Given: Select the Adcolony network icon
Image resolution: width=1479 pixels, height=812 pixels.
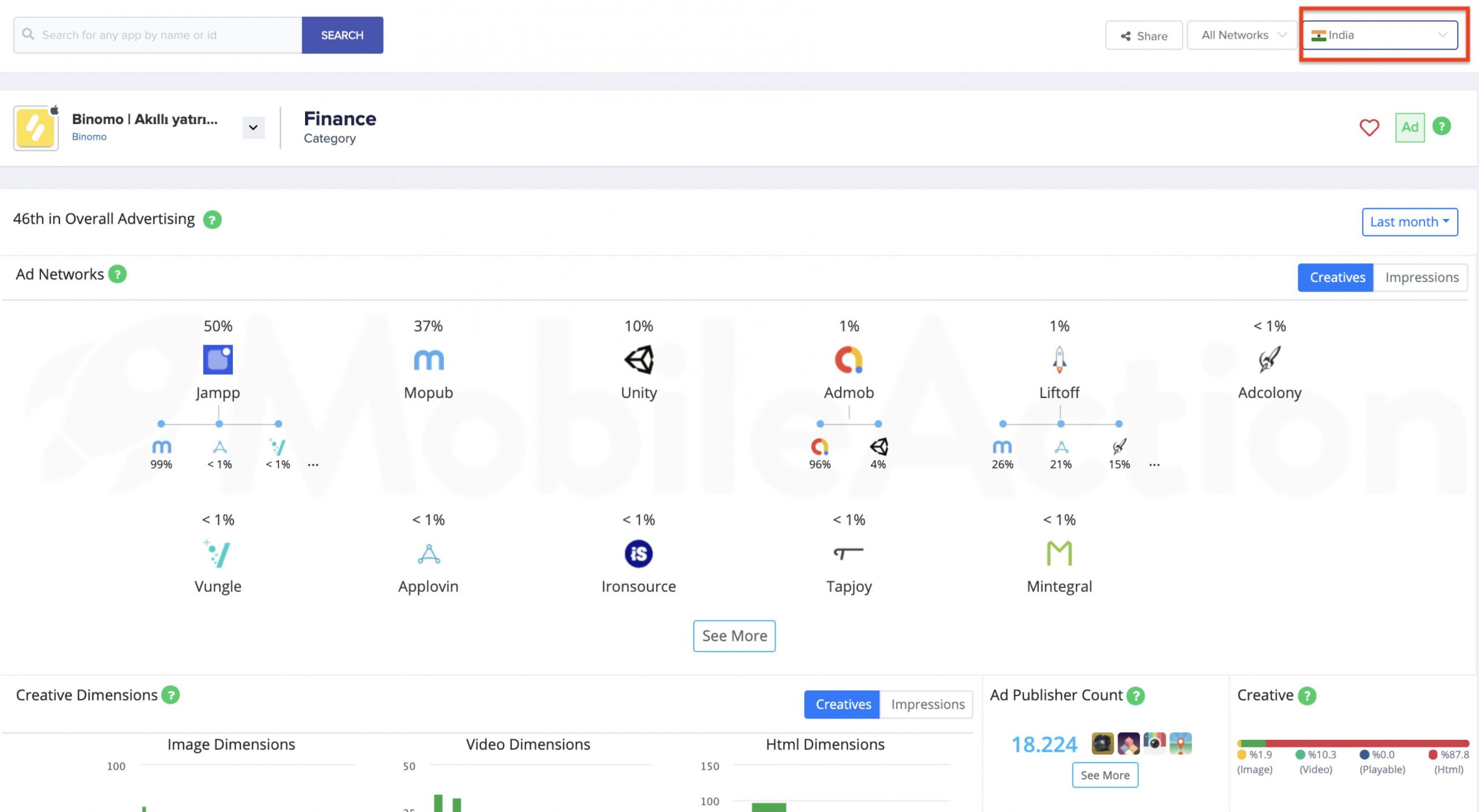Looking at the screenshot, I should pos(1269,359).
